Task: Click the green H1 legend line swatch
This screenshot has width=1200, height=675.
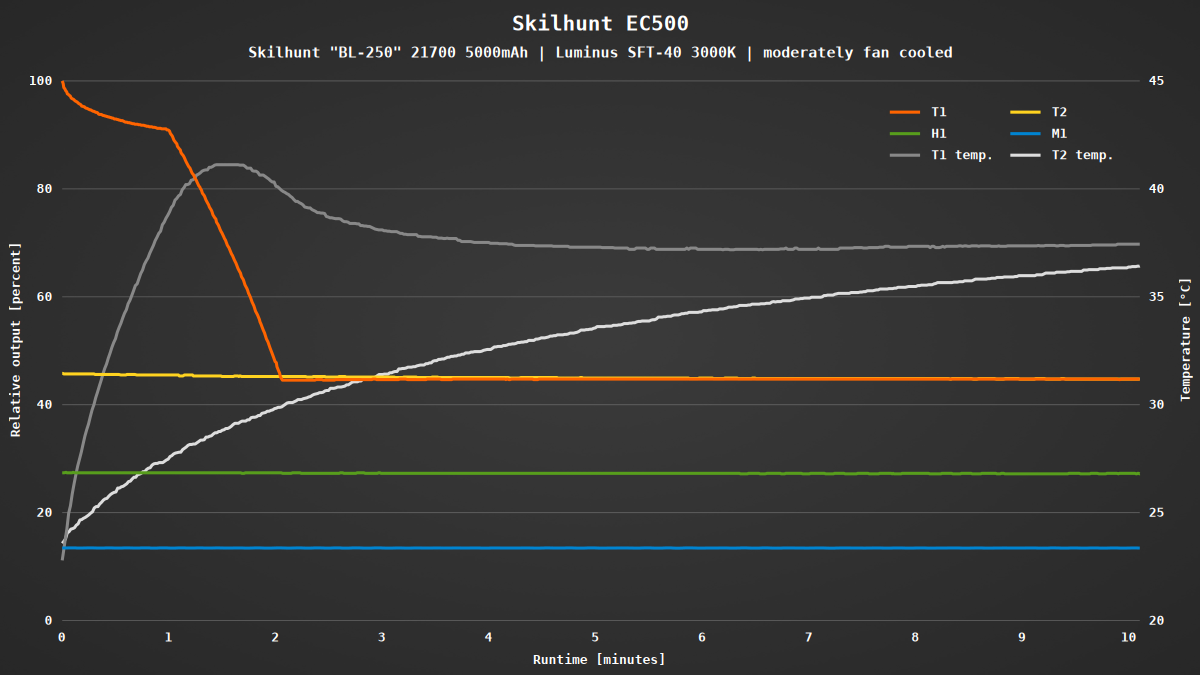Action: tap(905, 134)
